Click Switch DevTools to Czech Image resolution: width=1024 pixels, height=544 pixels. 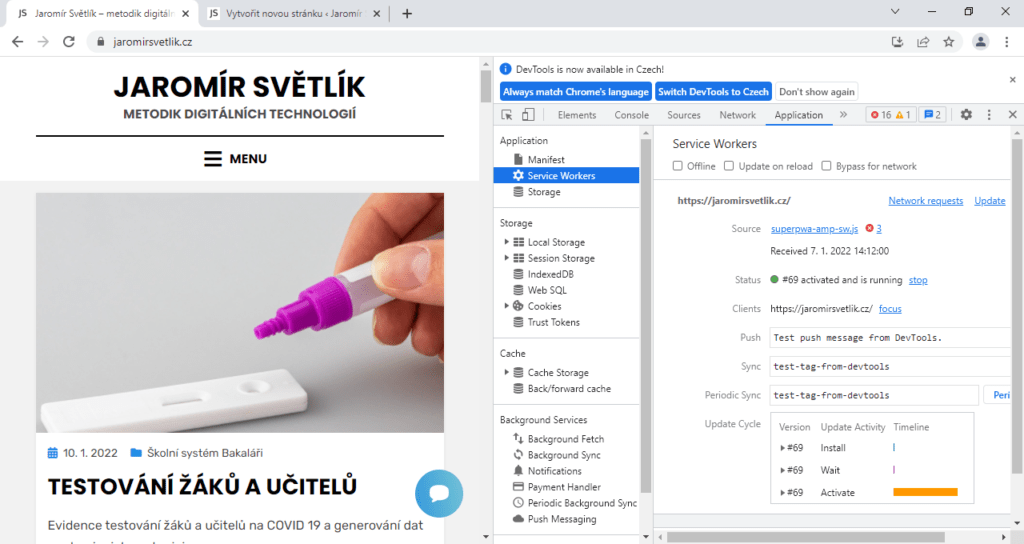(x=713, y=92)
